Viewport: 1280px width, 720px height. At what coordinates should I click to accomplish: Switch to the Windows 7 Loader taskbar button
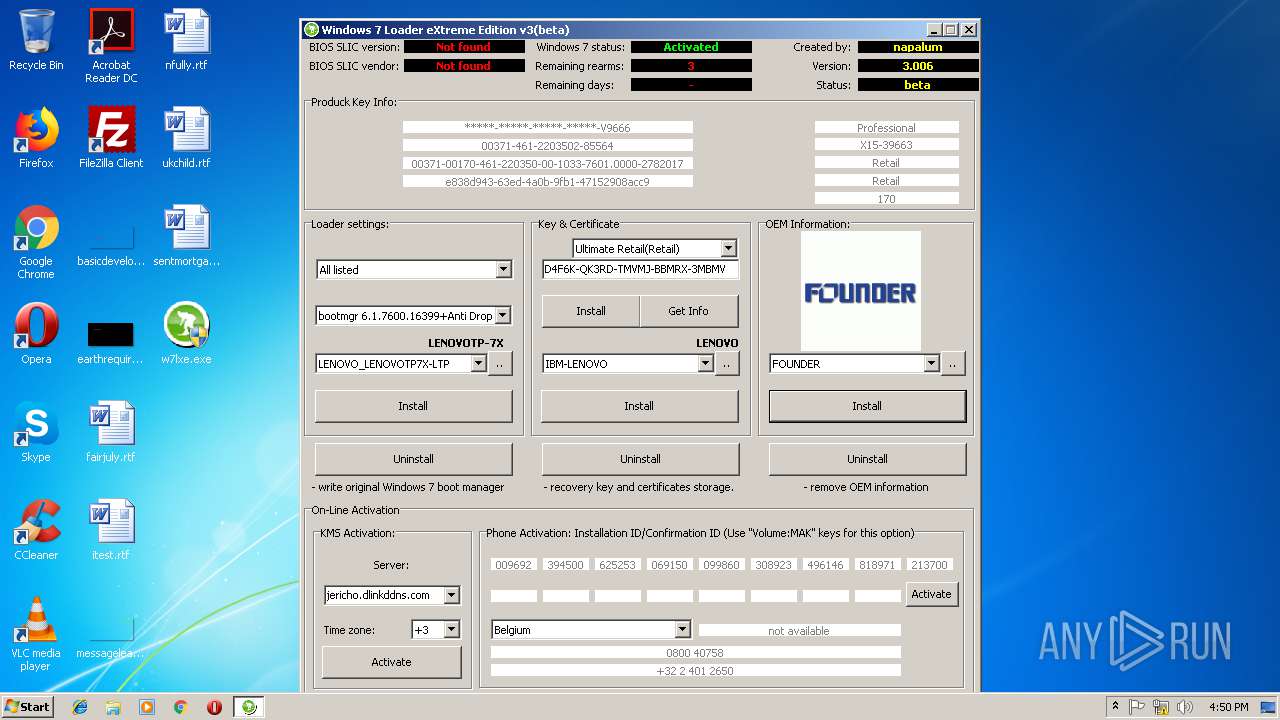click(249, 707)
